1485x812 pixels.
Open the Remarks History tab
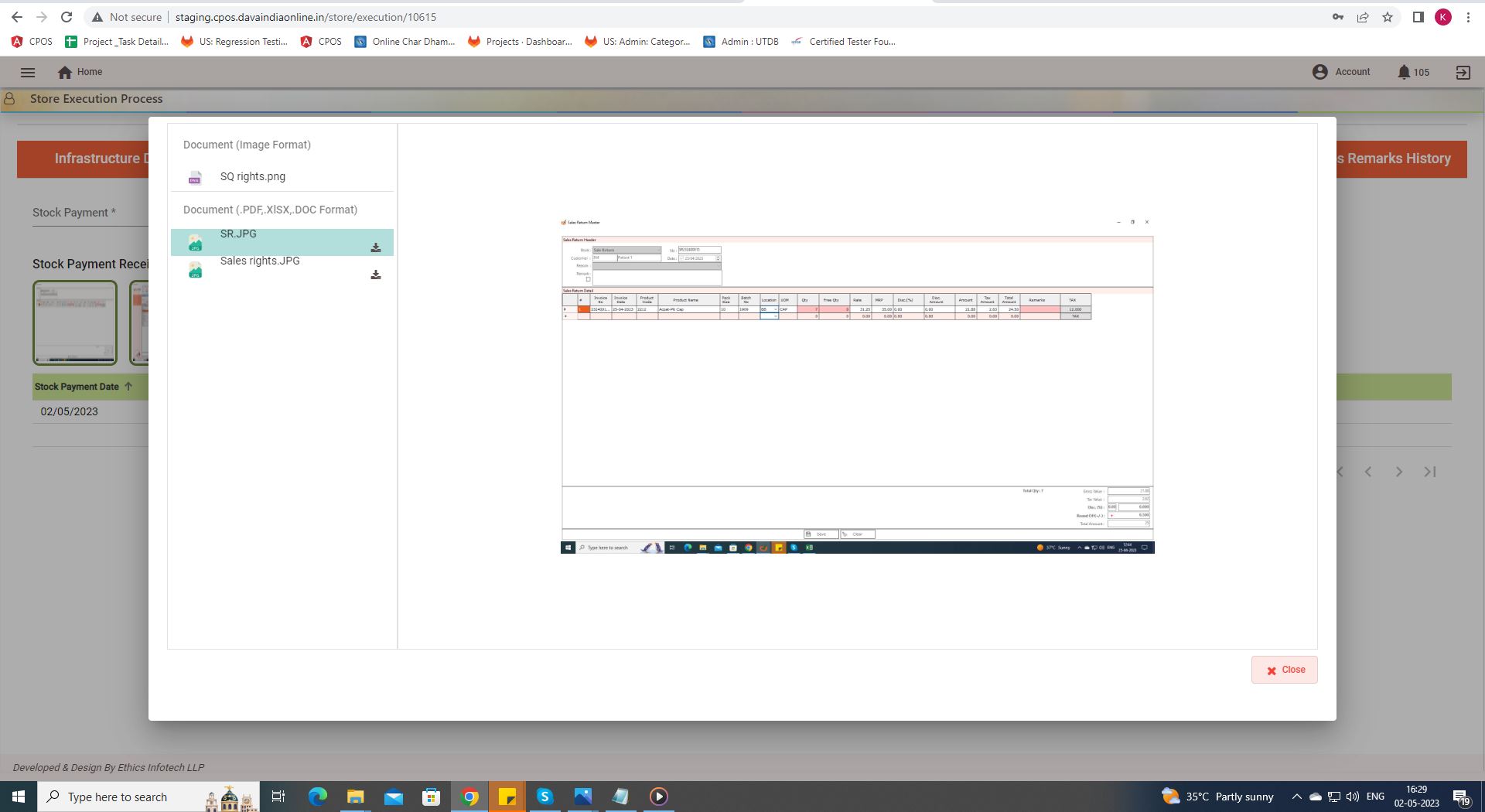tap(1398, 159)
